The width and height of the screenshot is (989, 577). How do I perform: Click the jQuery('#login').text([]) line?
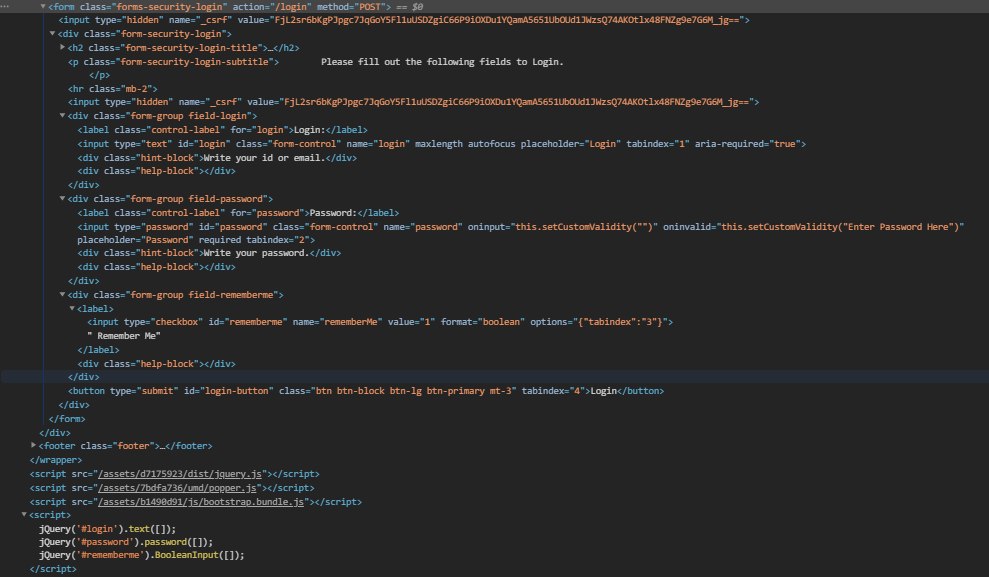pos(107,528)
